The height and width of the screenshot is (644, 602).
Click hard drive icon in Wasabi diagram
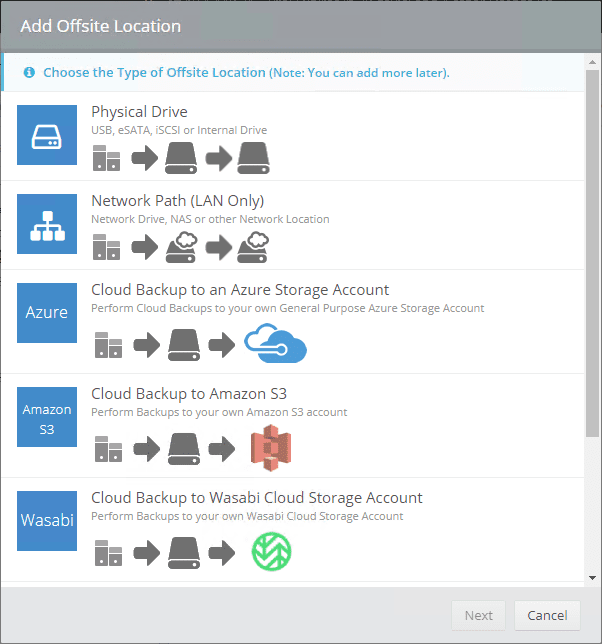coord(184,553)
